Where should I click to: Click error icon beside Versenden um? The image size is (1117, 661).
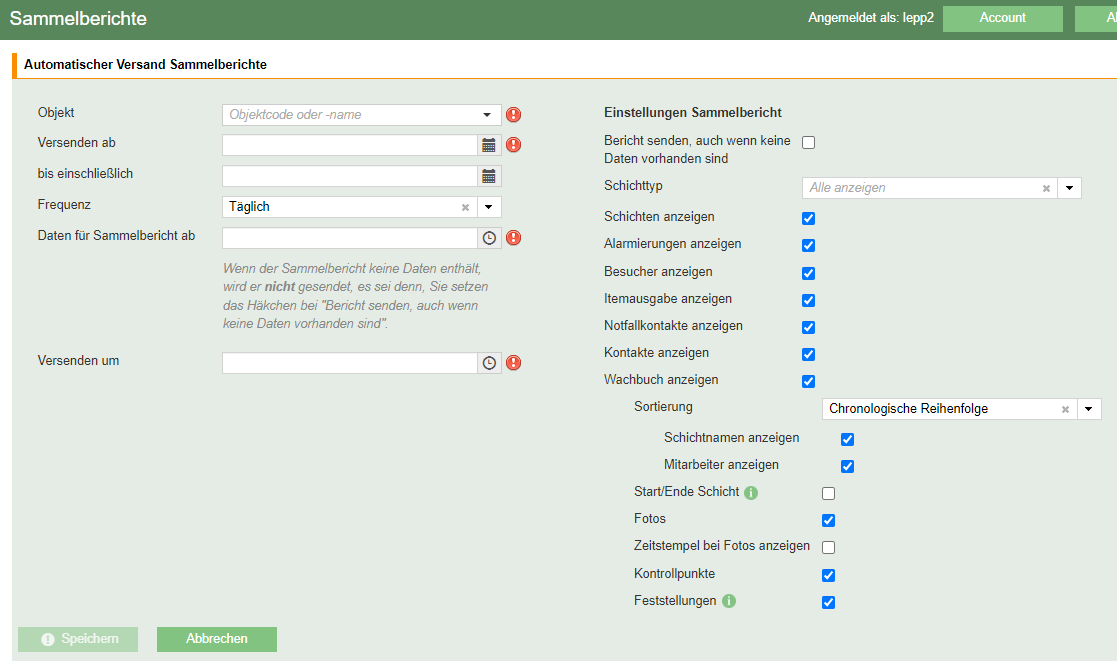[x=514, y=363]
